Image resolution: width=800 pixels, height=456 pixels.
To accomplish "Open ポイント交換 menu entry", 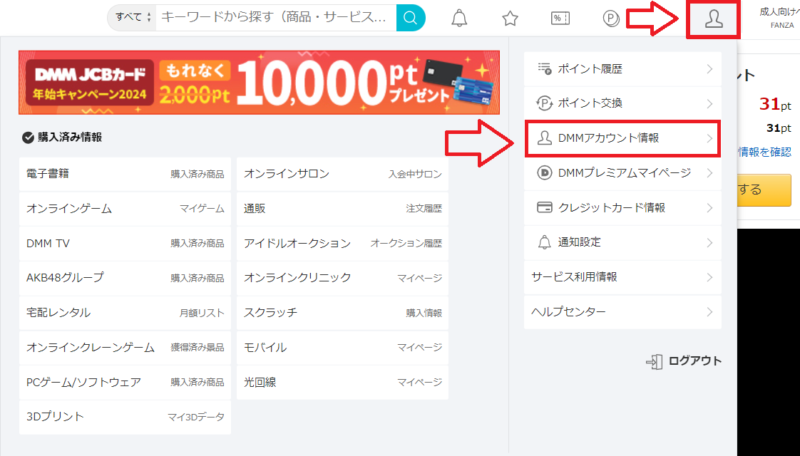I will [x=622, y=104].
